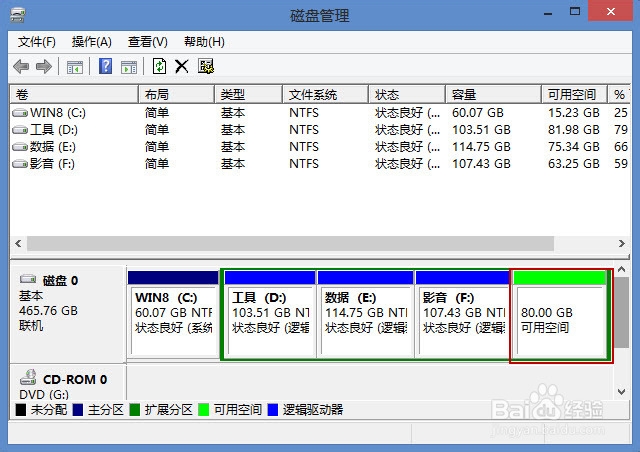Click the Refresh toolbar icon
Viewport: 640px width, 452px height.
pos(159,66)
